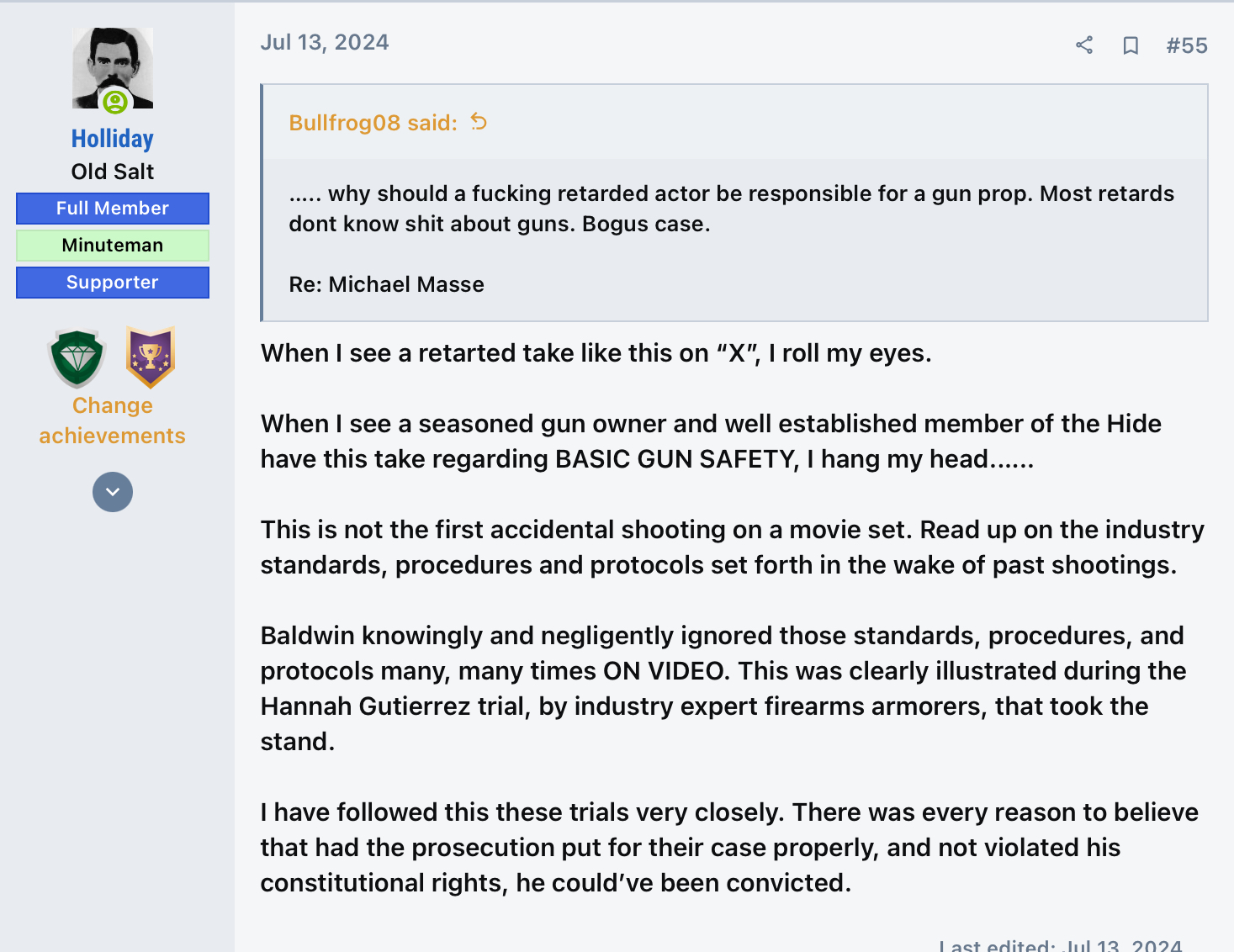
Task: Click the purple trophy achievement badge
Action: click(150, 357)
